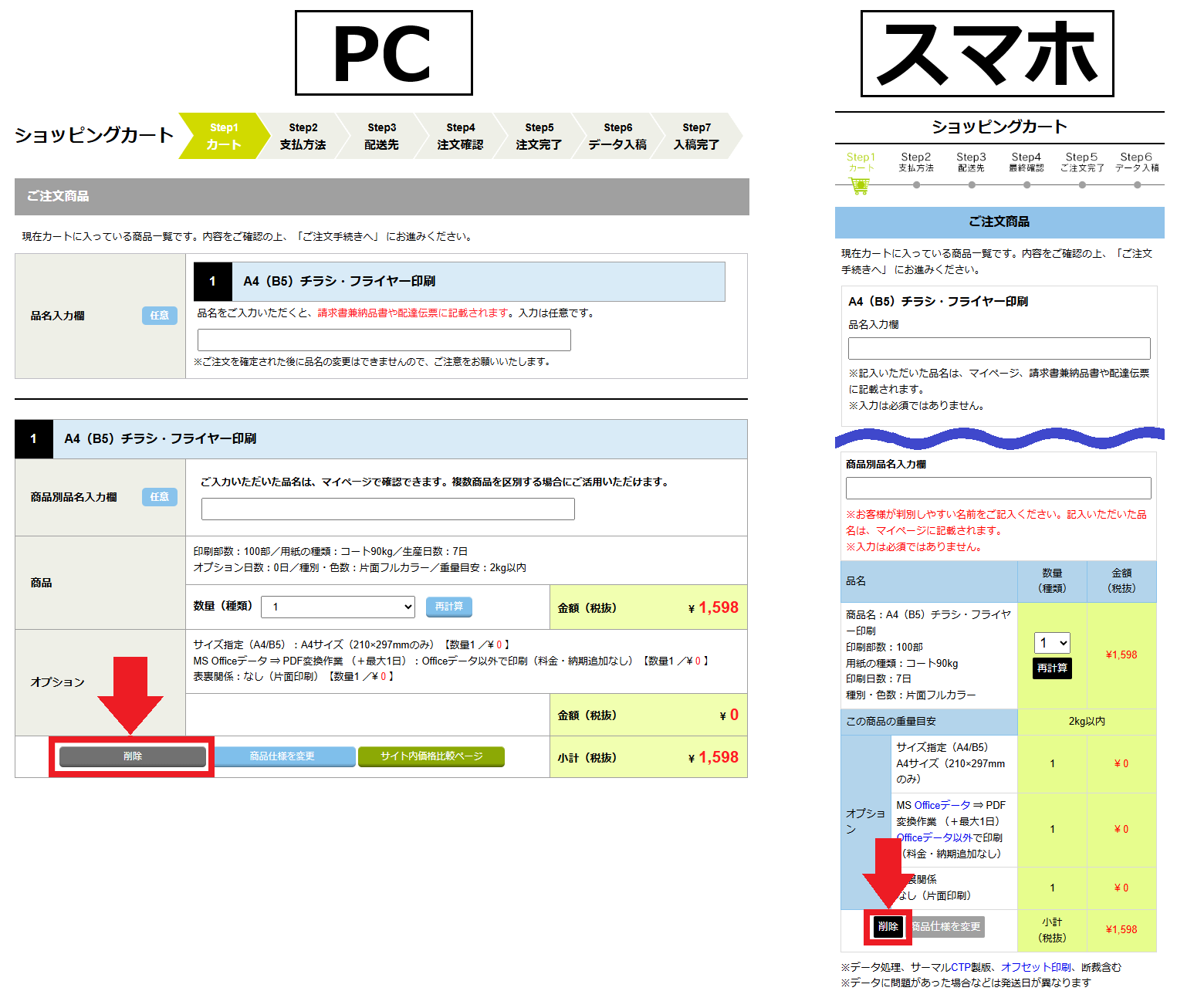Focus the 商品別品名入力欄 text field in PC view
This screenshot has height=1008, width=1177.
387,509
